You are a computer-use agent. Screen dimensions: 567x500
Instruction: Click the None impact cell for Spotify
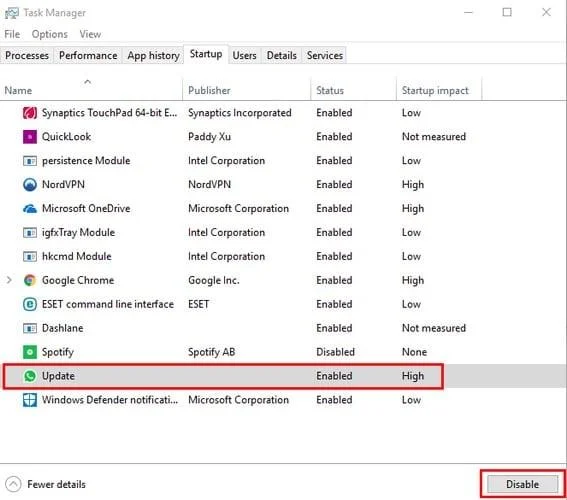(x=414, y=352)
